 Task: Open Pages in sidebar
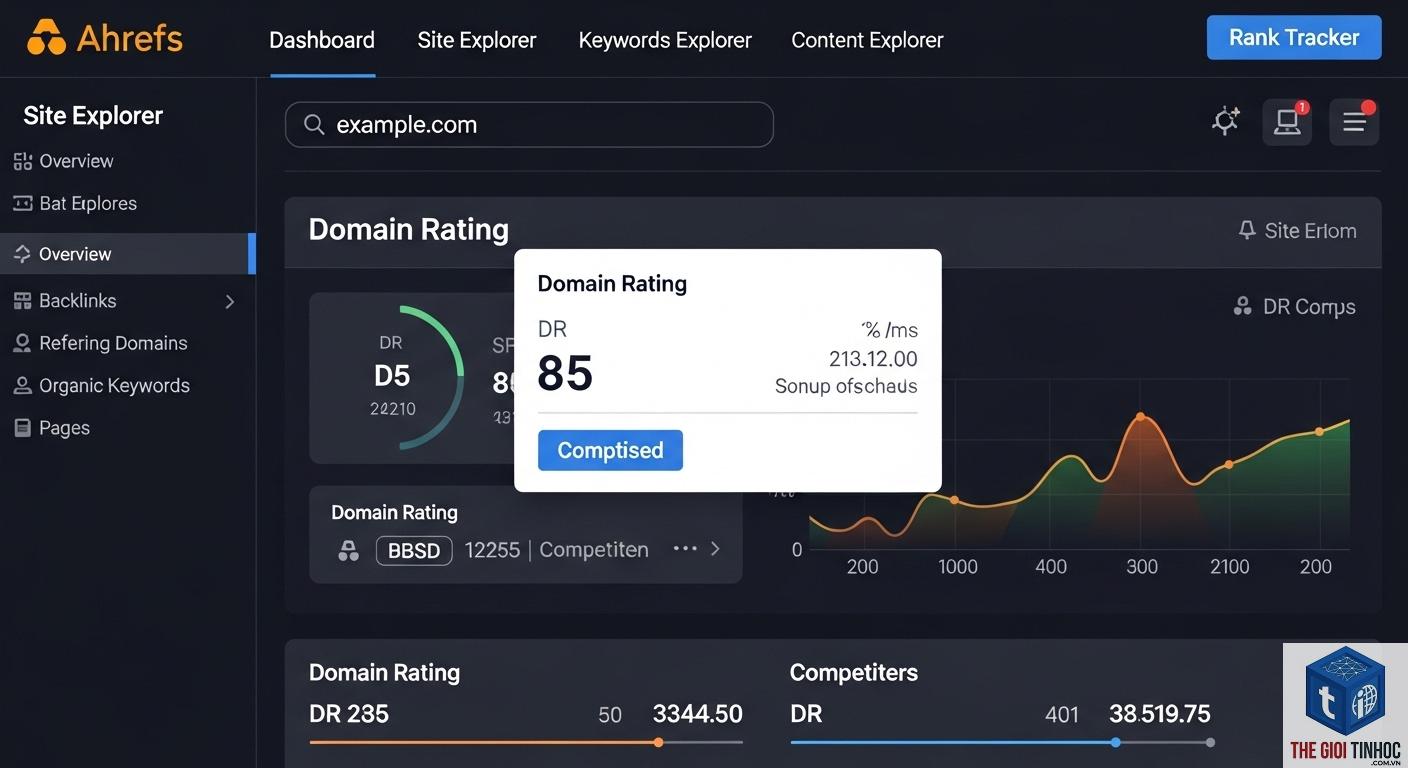(x=64, y=428)
